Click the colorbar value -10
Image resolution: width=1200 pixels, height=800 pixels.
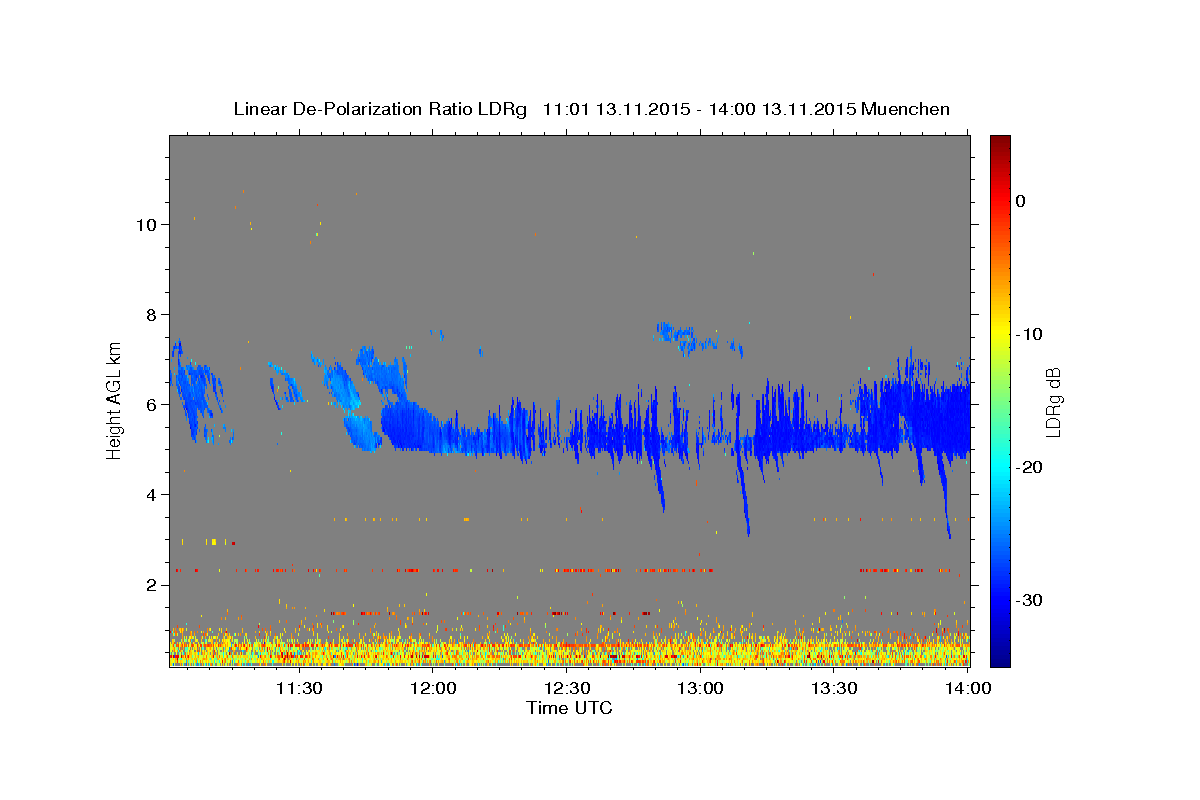1029,334
